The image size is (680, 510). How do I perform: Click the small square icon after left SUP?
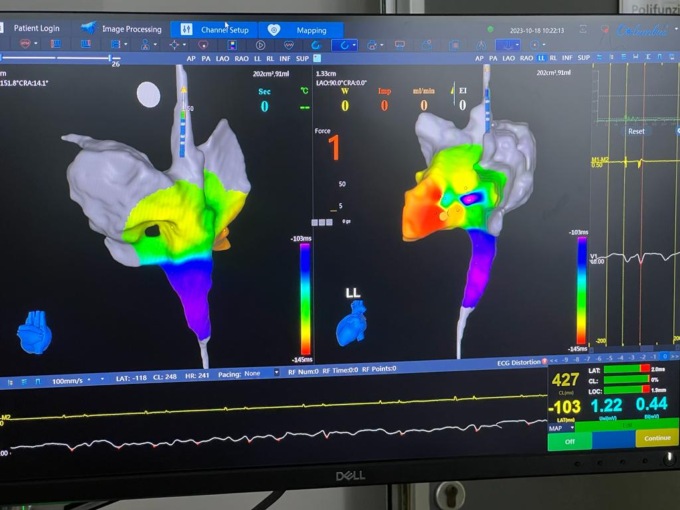[x=317, y=58]
